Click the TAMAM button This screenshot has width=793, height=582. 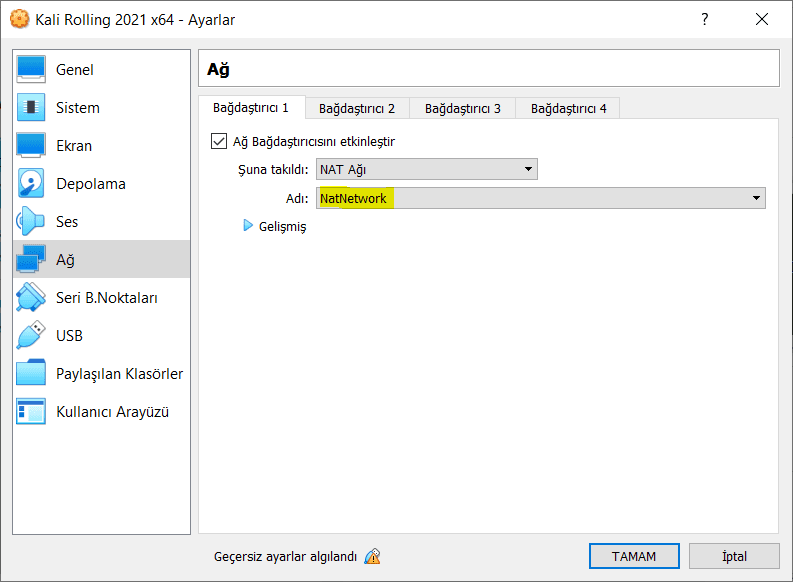click(634, 557)
